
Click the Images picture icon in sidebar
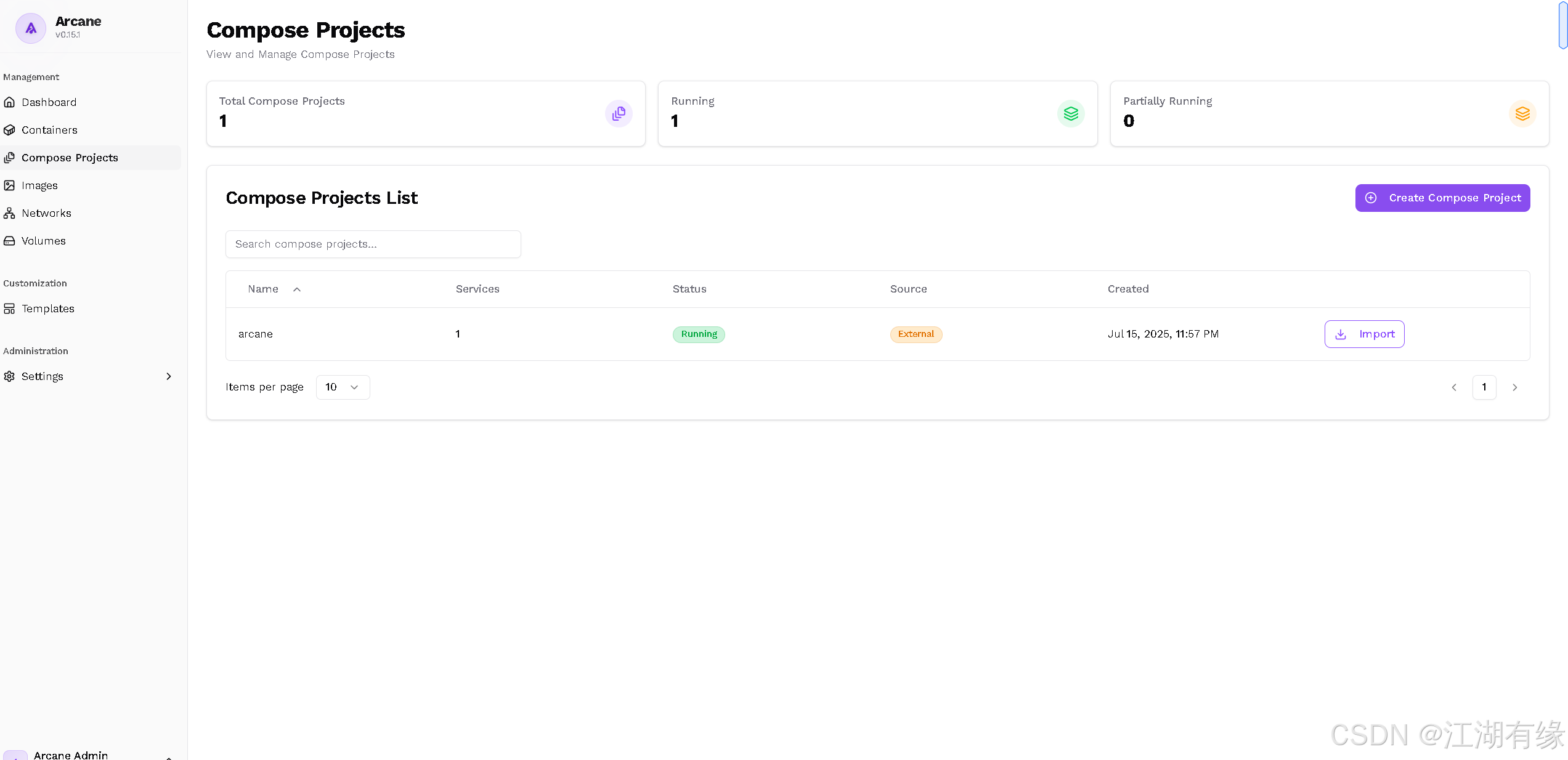[9, 185]
